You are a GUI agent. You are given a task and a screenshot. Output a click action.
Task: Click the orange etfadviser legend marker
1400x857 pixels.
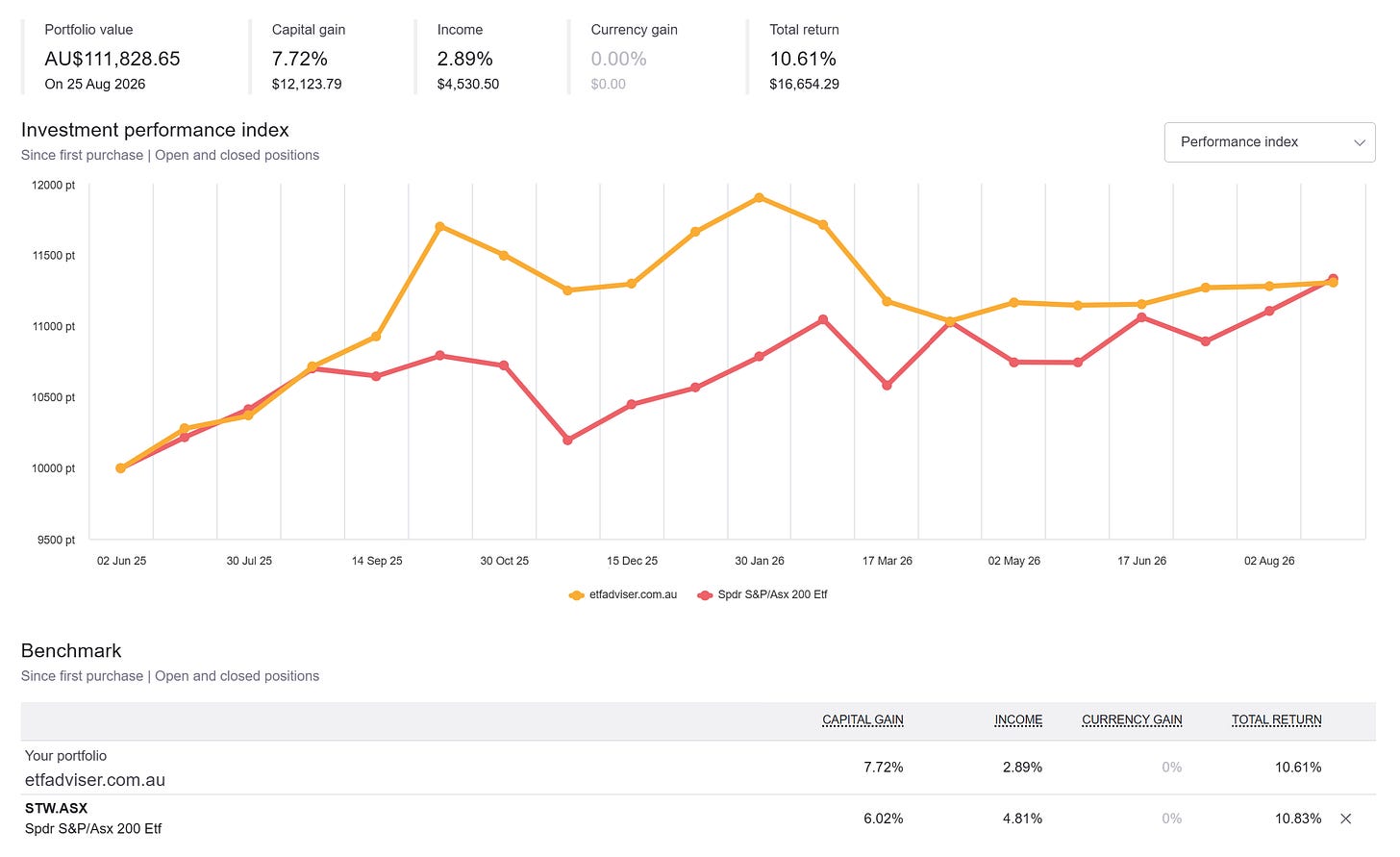click(x=576, y=595)
